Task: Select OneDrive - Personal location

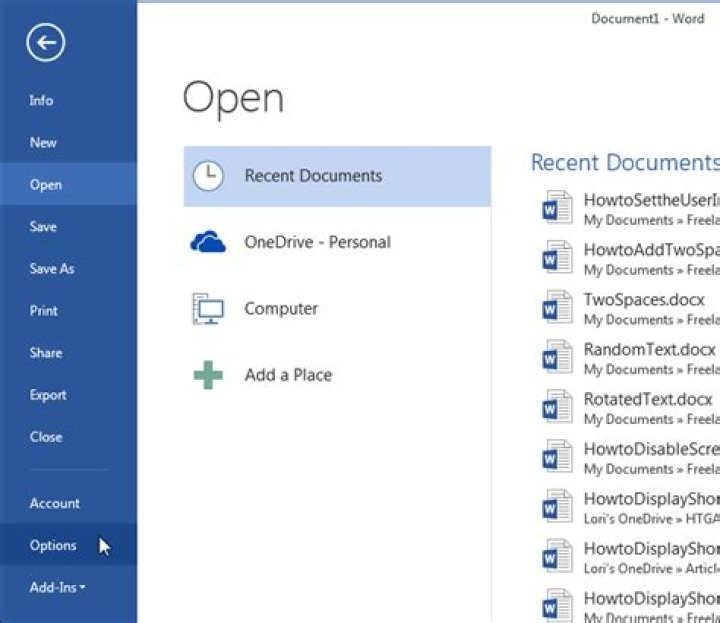Action: pos(338,242)
